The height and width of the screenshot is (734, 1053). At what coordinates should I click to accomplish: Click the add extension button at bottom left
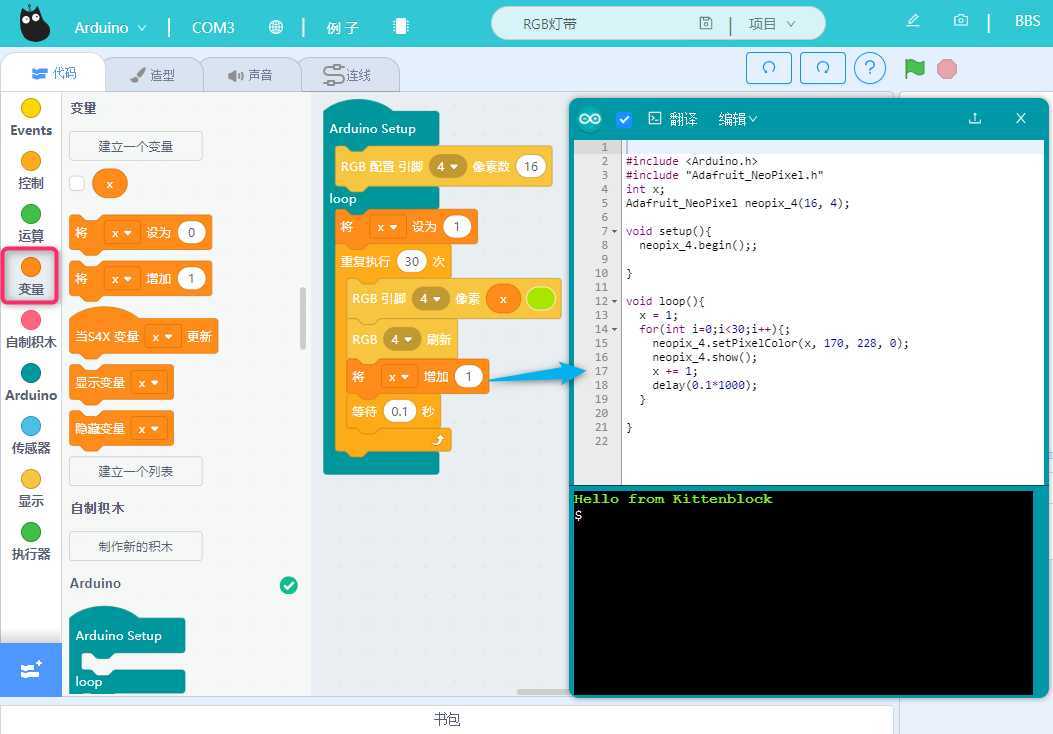[31, 669]
